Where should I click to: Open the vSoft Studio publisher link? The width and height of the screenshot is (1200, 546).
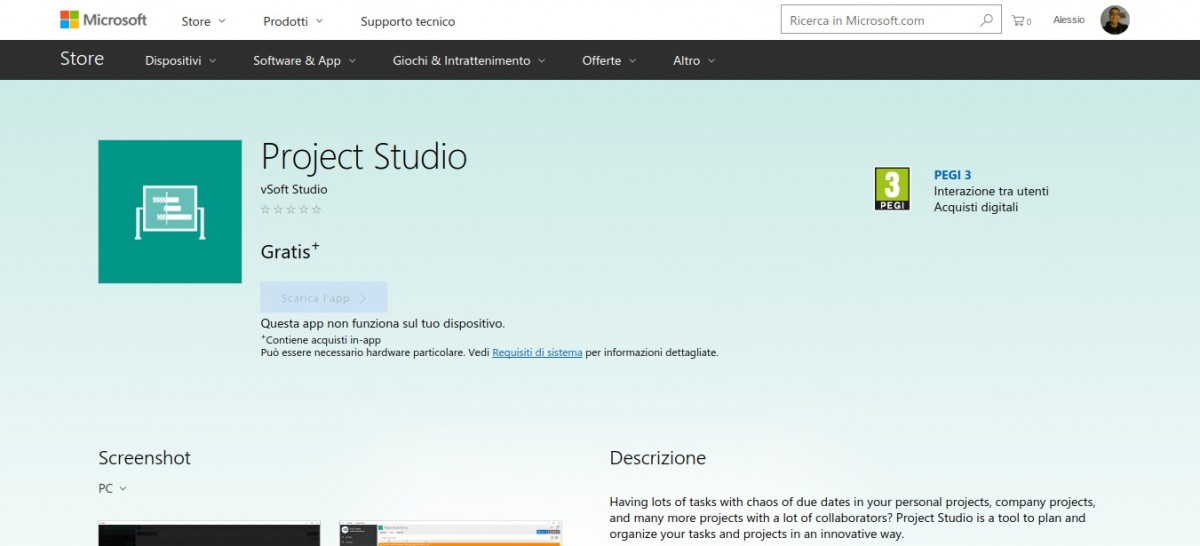(x=294, y=189)
